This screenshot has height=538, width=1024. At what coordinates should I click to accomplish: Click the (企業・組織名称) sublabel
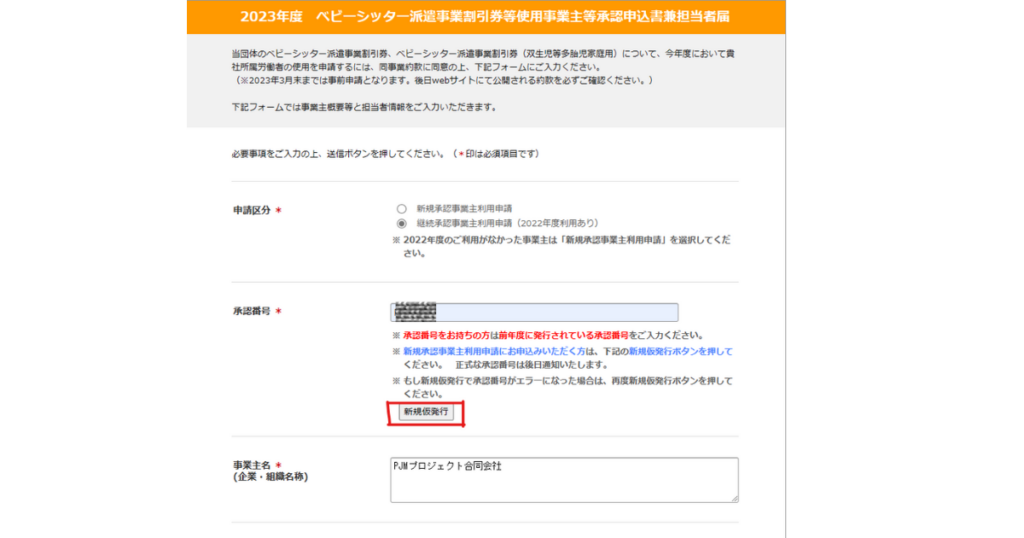coord(270,477)
